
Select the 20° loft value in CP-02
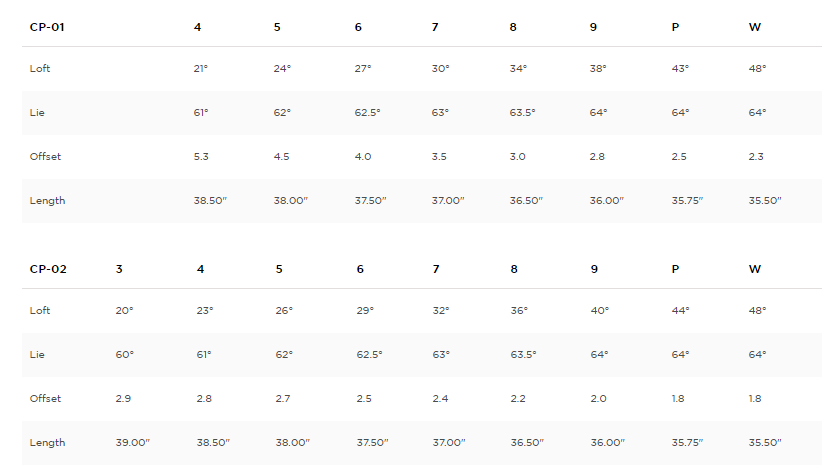click(124, 310)
